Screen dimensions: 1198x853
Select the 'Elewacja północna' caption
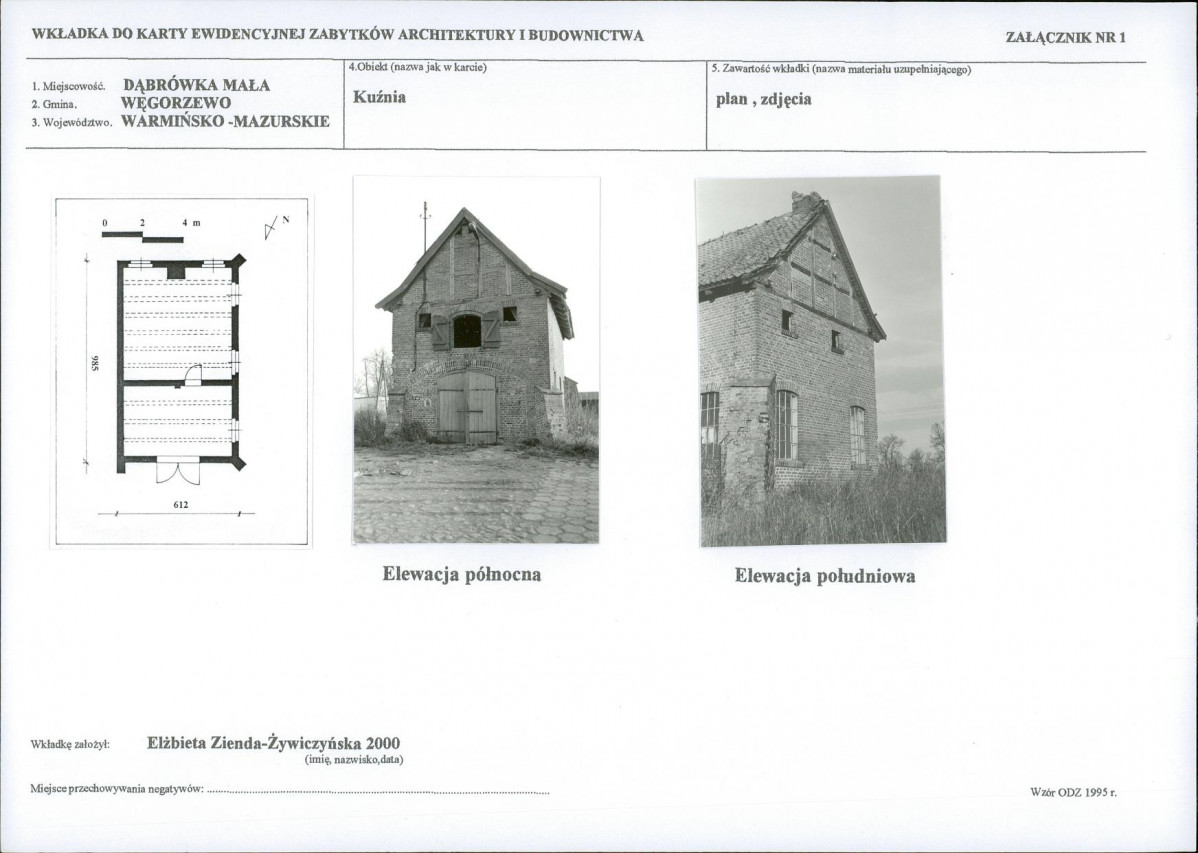tap(461, 575)
